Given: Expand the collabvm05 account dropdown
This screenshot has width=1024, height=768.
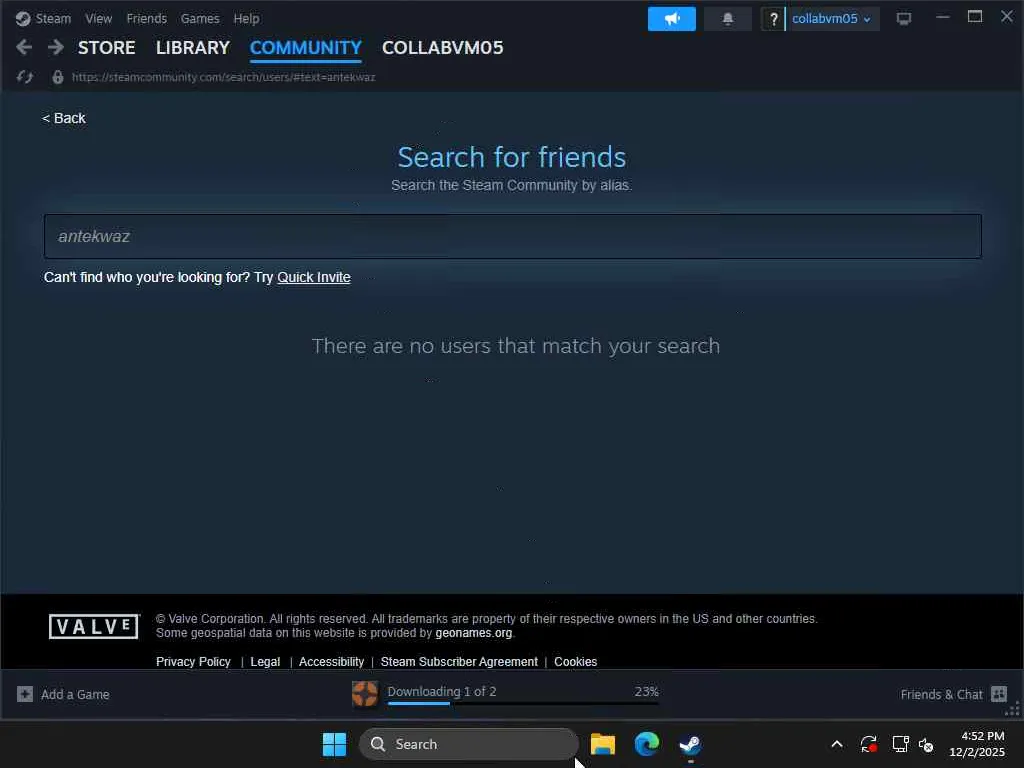Looking at the screenshot, I should click(x=831, y=18).
